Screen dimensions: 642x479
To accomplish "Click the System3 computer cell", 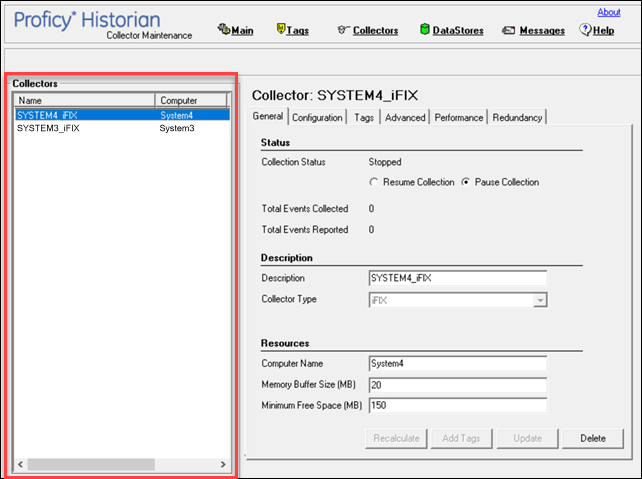I will tap(177, 128).
